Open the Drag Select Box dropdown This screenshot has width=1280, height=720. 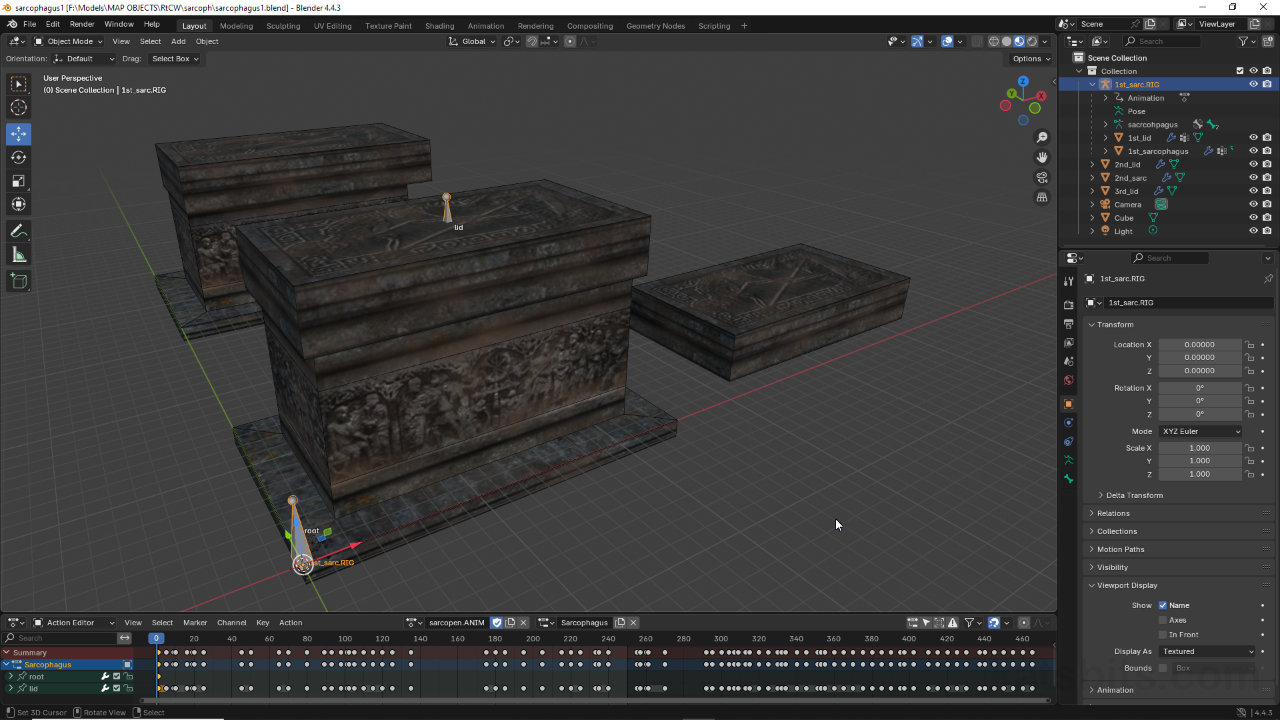coord(175,58)
